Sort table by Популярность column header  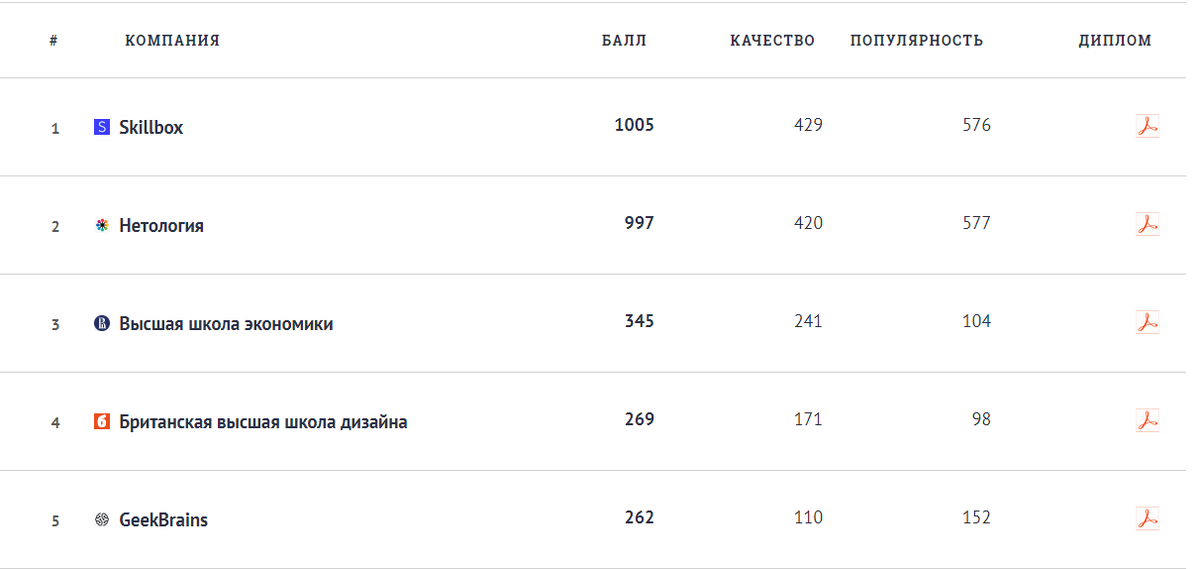coord(917,41)
